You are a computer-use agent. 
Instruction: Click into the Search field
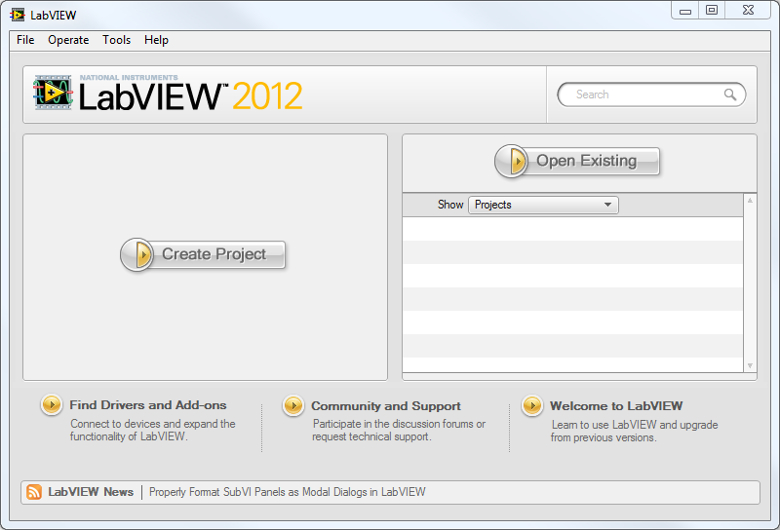[x=652, y=95]
